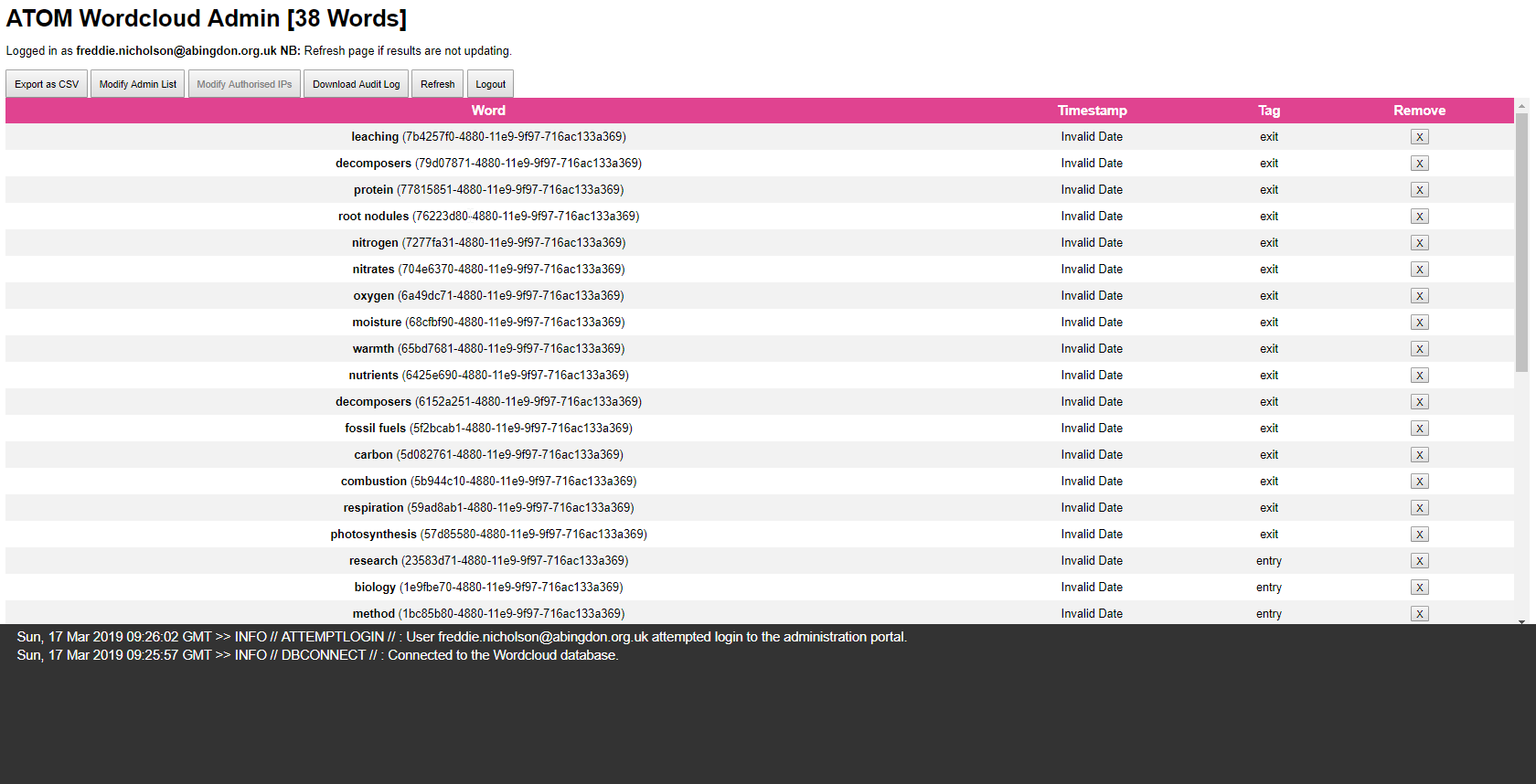Delete the 'fossil fuels' entry
1536x784 pixels.
coord(1419,429)
